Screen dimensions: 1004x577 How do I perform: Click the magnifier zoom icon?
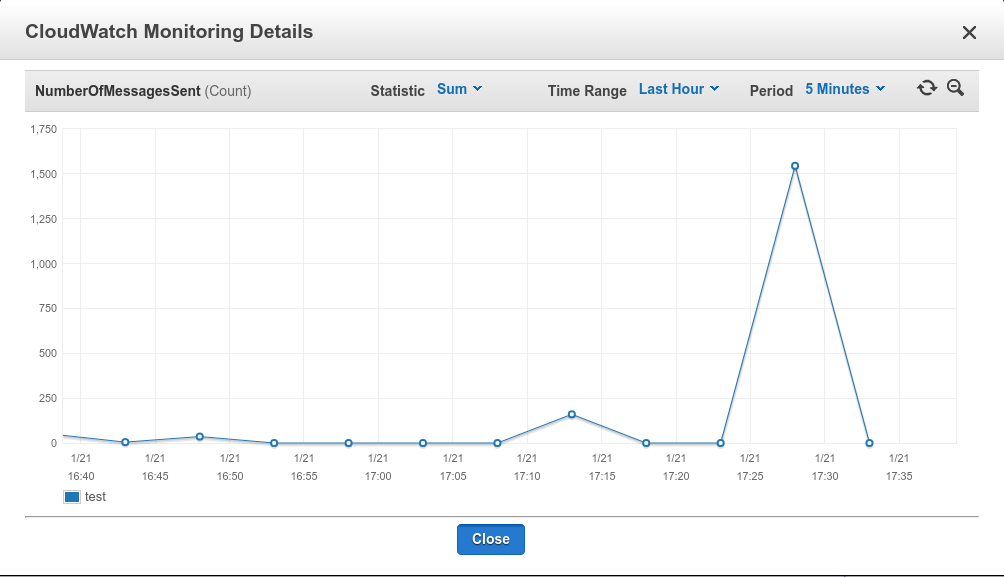[x=955, y=88]
